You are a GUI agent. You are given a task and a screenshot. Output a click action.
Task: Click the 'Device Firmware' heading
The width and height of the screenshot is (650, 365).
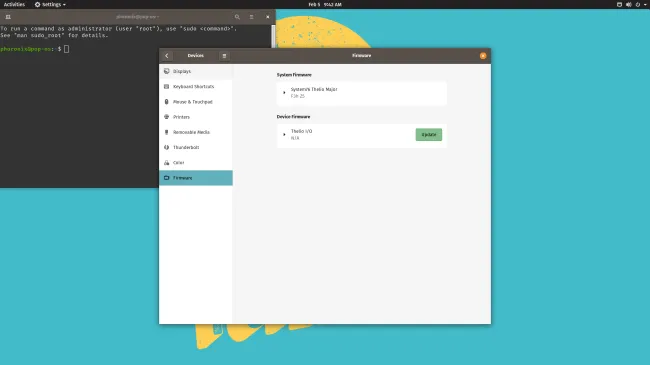[293, 117]
